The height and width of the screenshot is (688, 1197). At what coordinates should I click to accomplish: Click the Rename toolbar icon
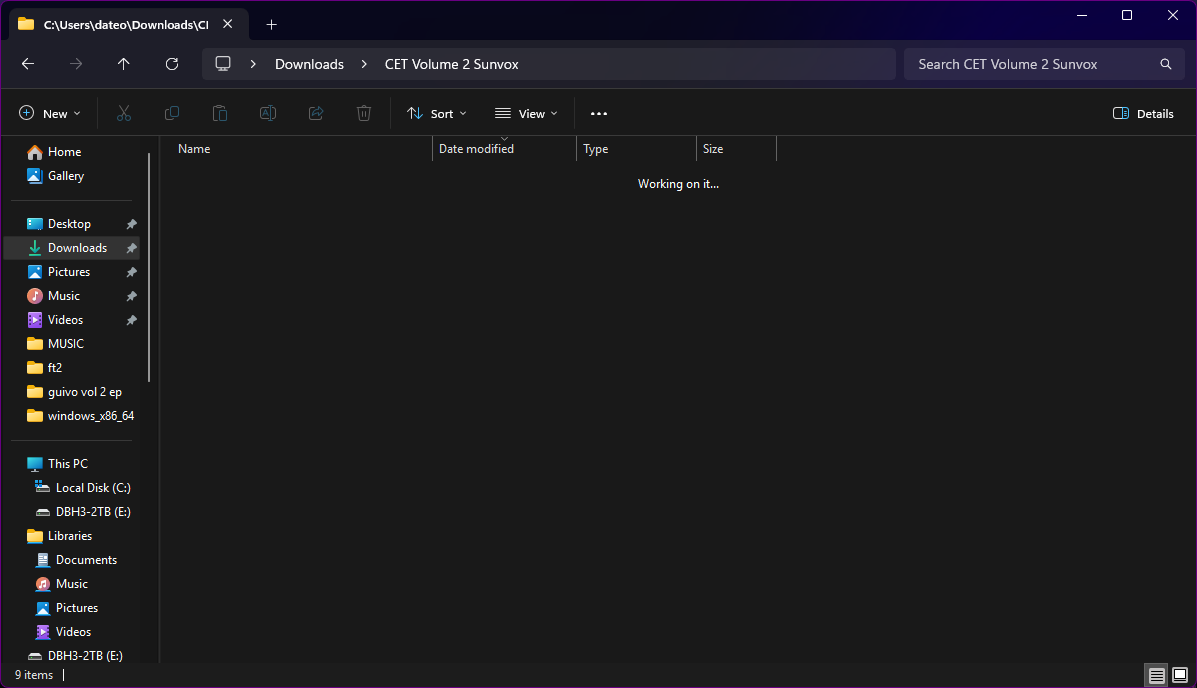(x=268, y=114)
